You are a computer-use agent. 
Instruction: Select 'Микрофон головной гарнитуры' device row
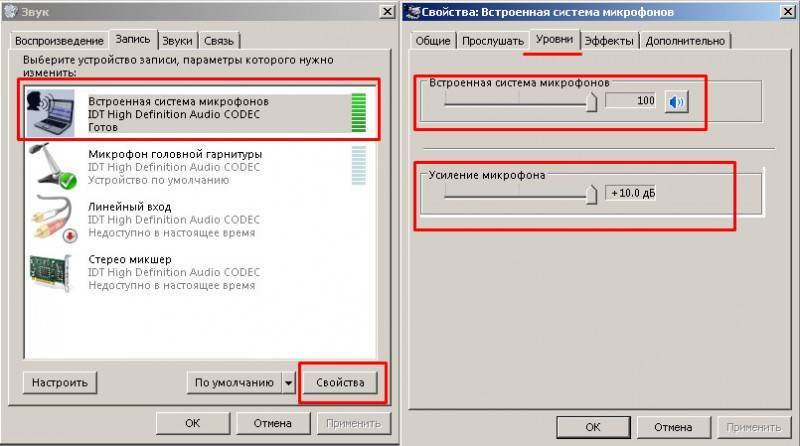(201, 167)
